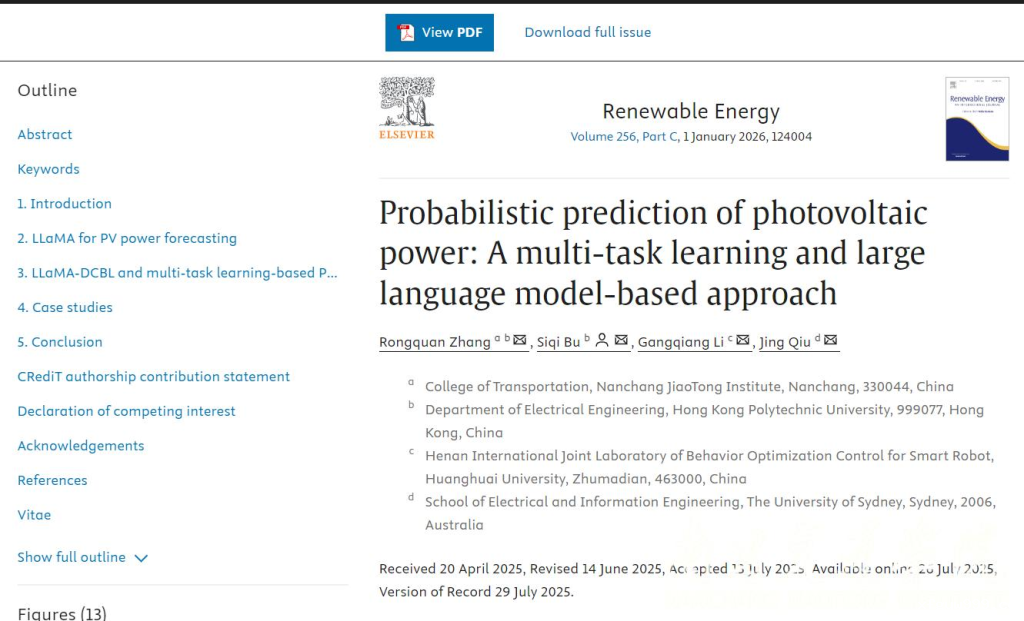The height and width of the screenshot is (621, 1024).
Task: Jump to the Abstract outline section
Action: (x=45, y=134)
